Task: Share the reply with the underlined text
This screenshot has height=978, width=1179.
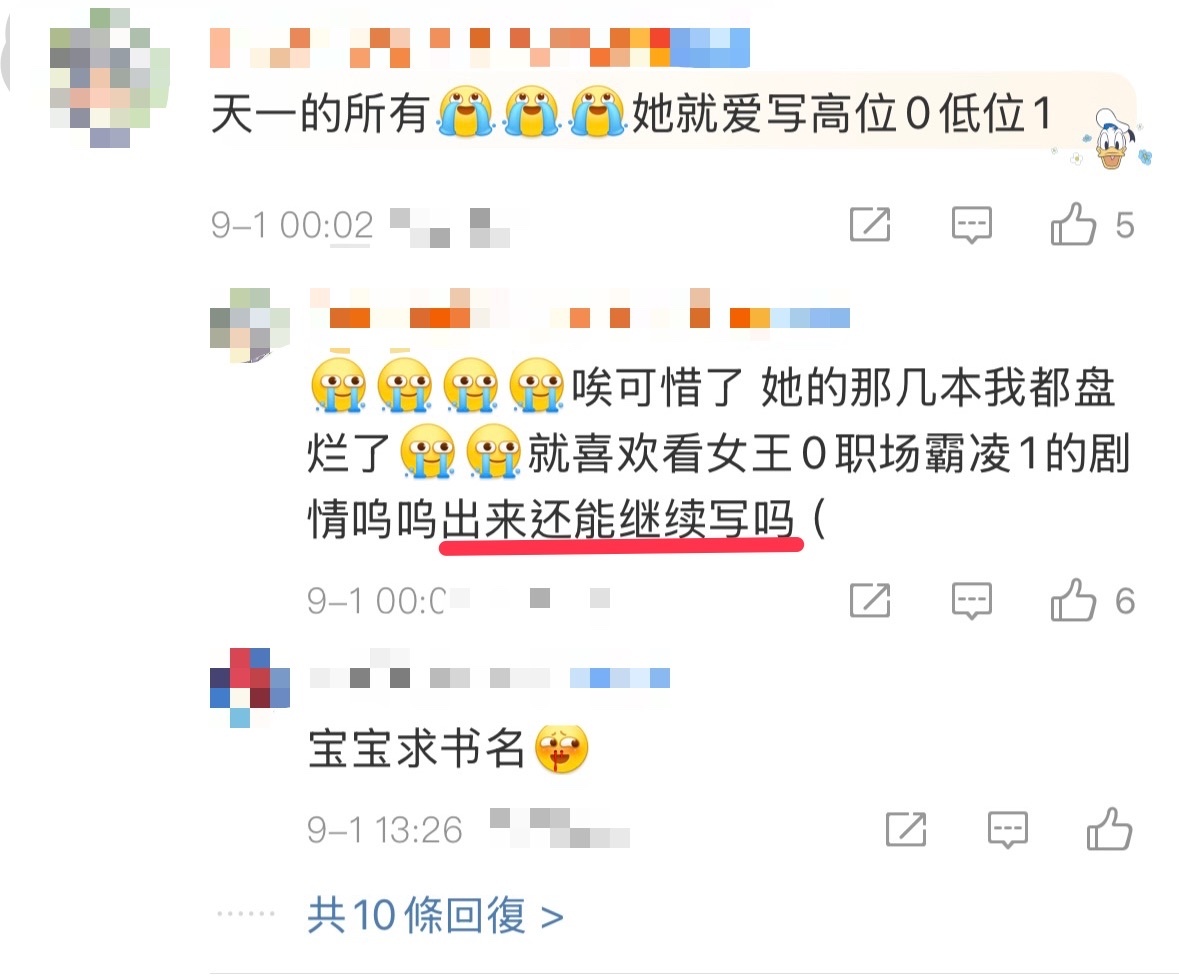Action: coord(870,600)
